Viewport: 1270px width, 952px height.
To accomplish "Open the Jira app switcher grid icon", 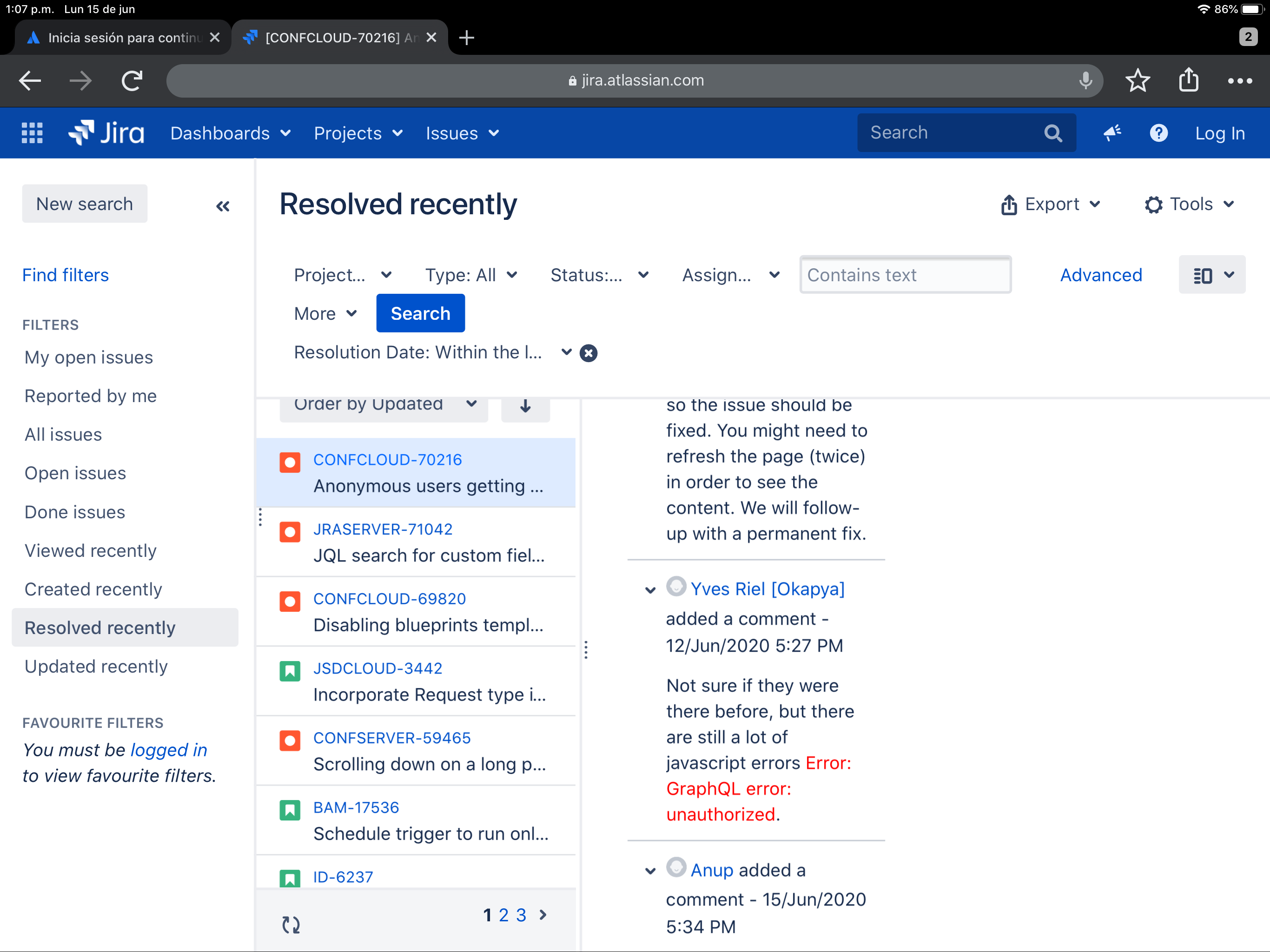I will pyautogui.click(x=32, y=132).
